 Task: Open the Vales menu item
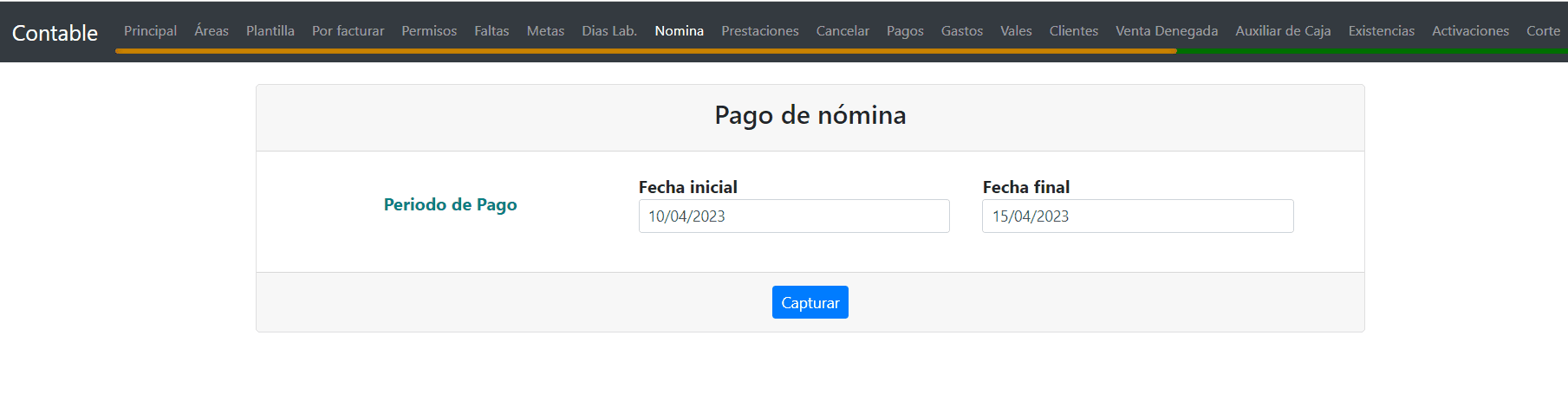pos(1016,31)
